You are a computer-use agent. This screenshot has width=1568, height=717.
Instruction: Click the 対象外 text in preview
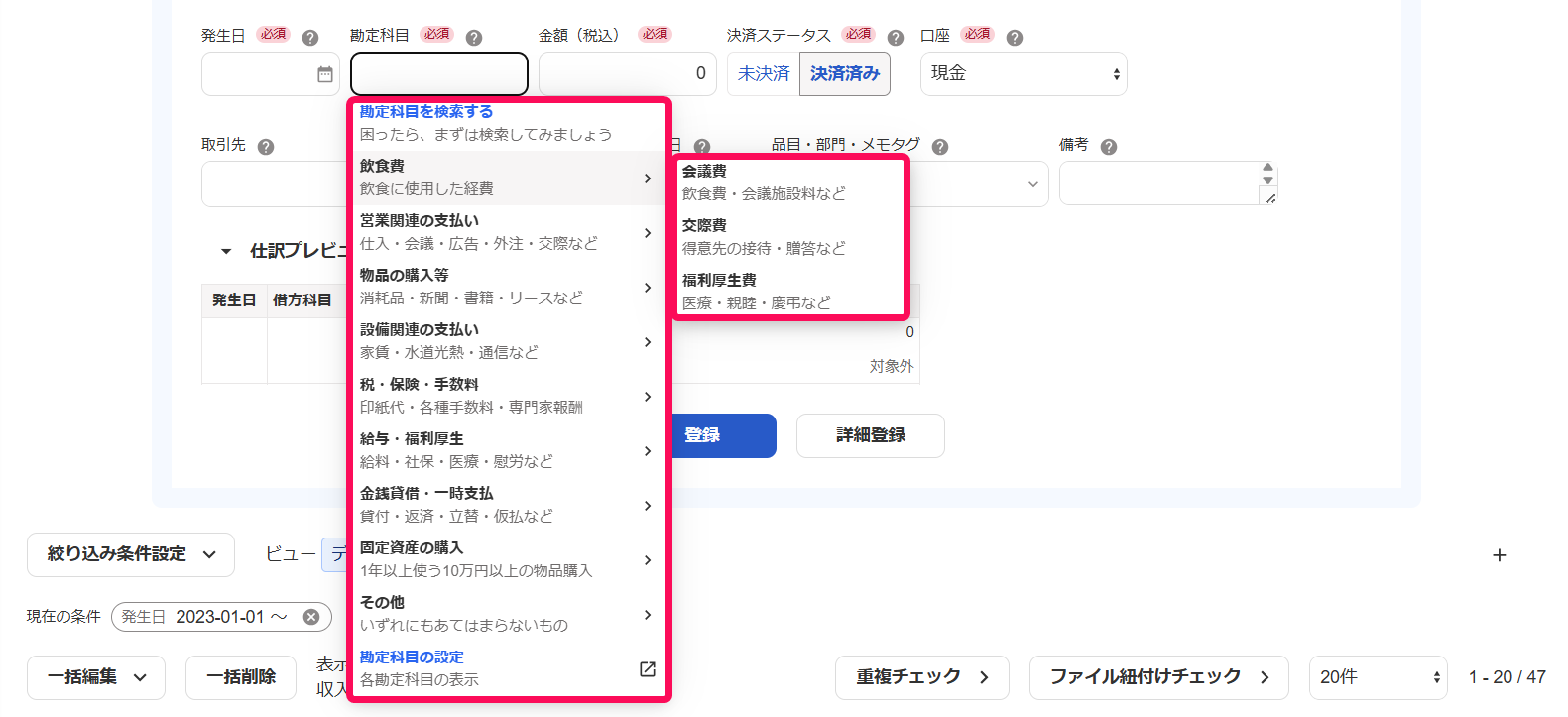coord(892,367)
